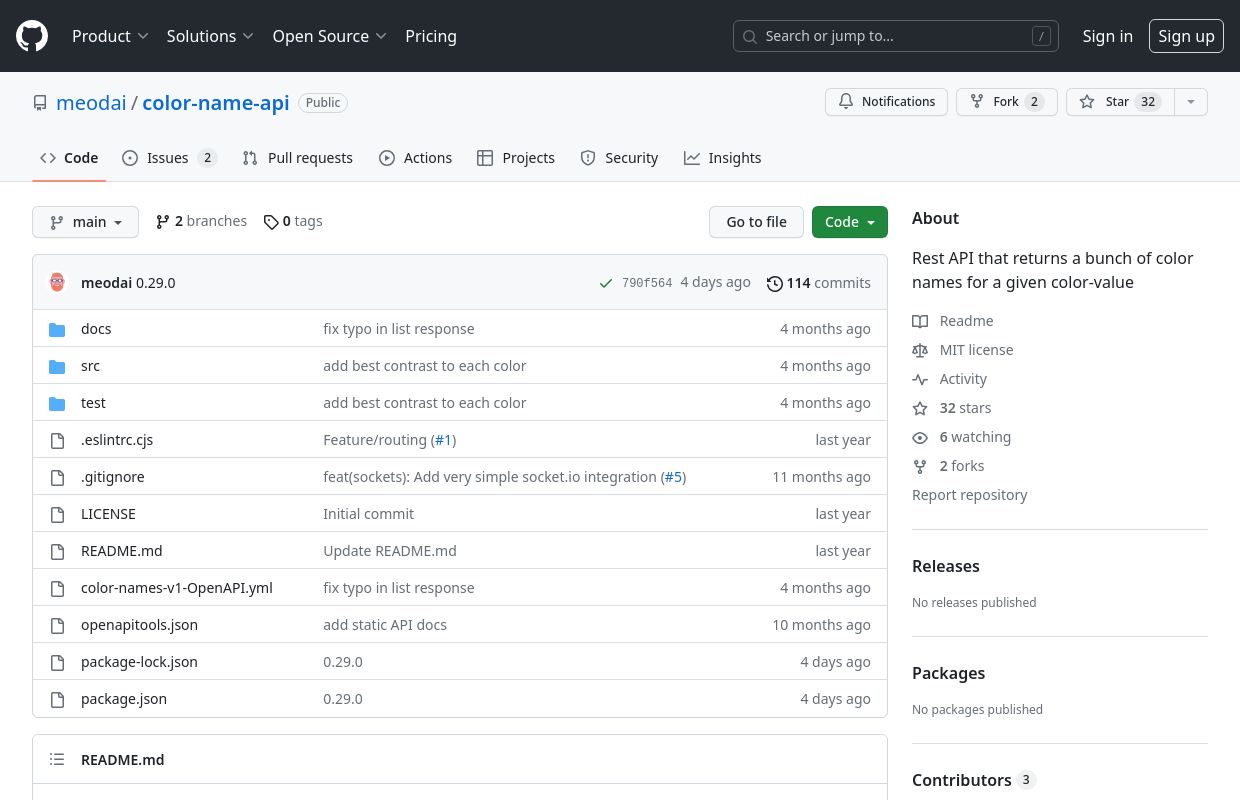Click the .eslintrc.cjs file icon
This screenshot has width=1240, height=800.
point(57,440)
